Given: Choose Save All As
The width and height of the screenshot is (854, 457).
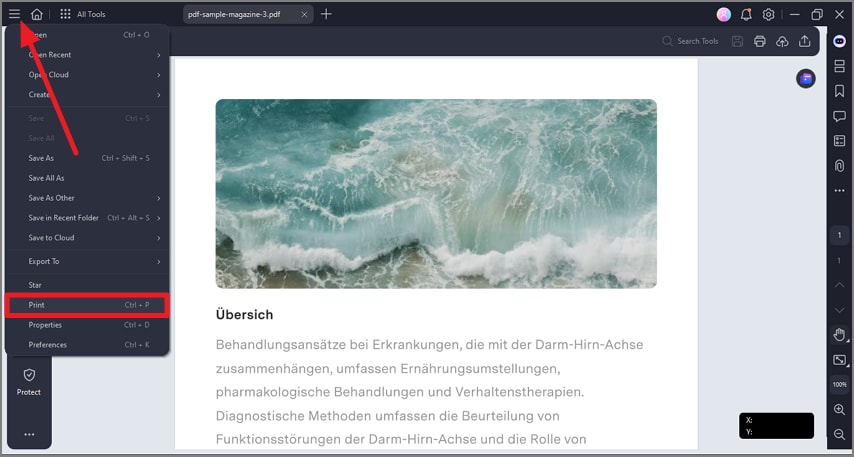Looking at the screenshot, I should [87, 178].
